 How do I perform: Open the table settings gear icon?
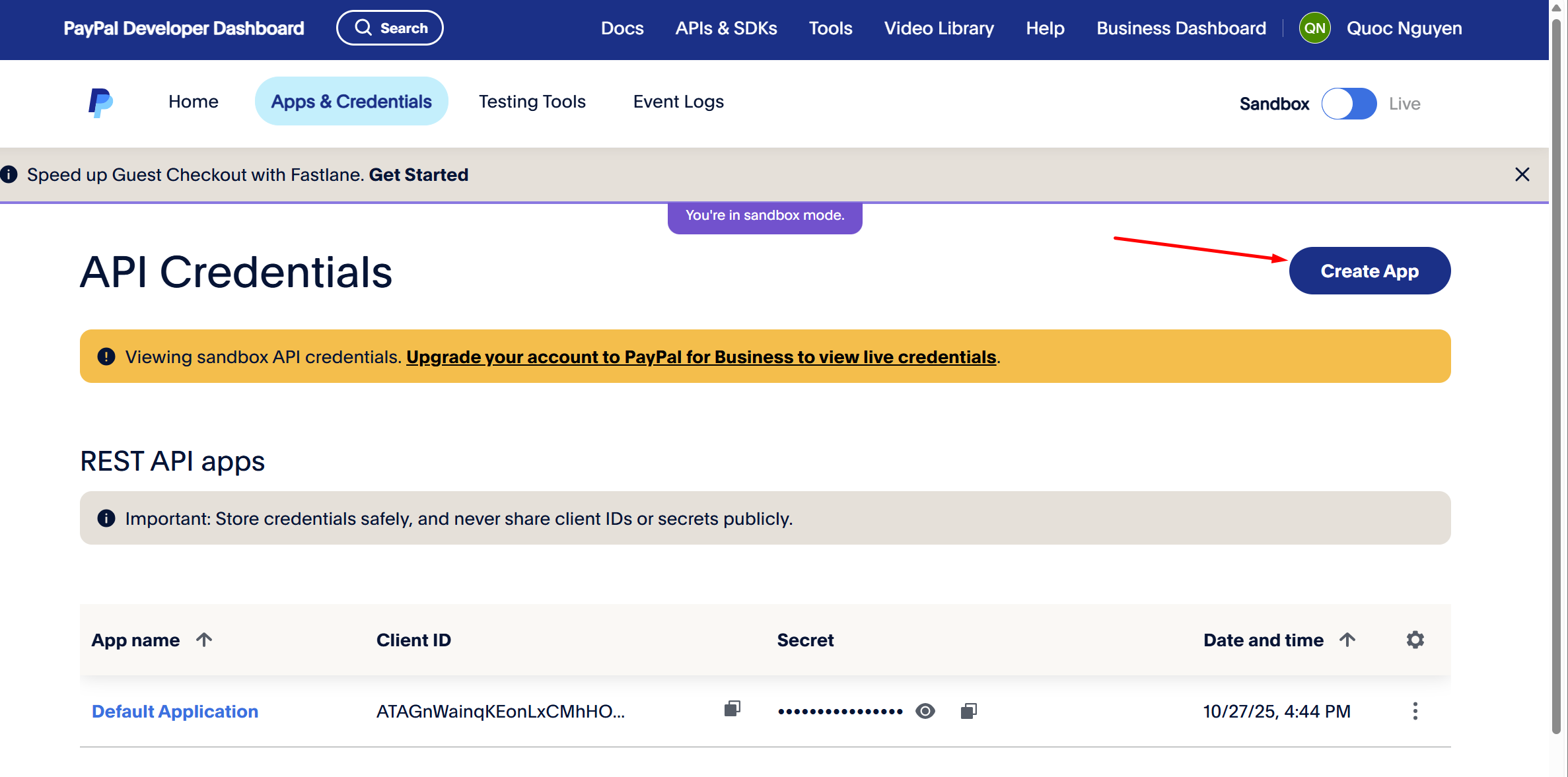(1415, 639)
